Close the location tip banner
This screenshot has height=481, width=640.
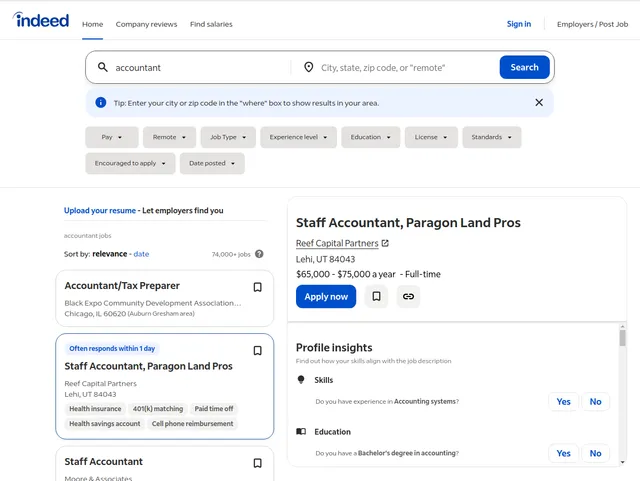(539, 102)
